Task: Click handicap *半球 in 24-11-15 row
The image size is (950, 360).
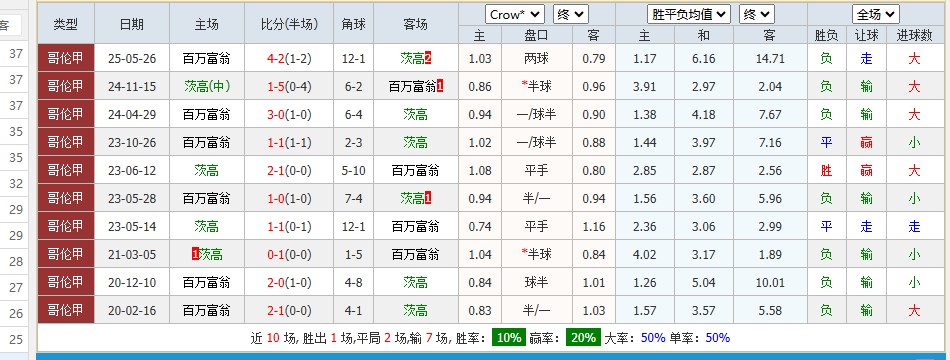Action: coord(537,87)
